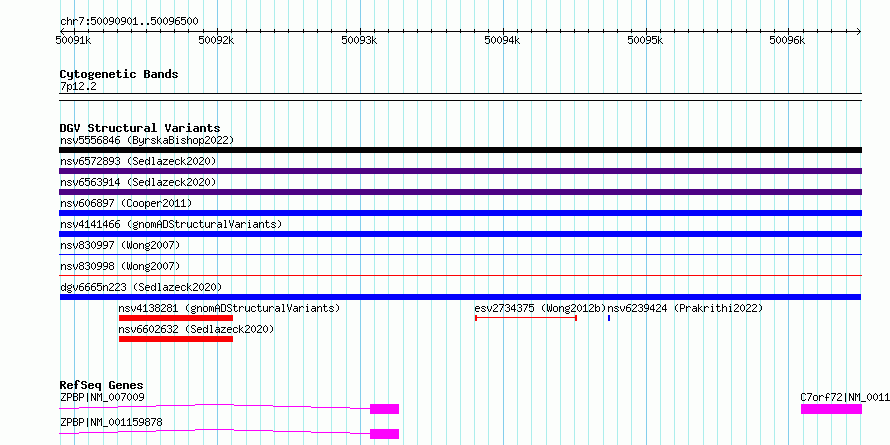
Task: Click the nsv4138281 (gnomADStructuralVariants) label
Action: click(x=229, y=308)
